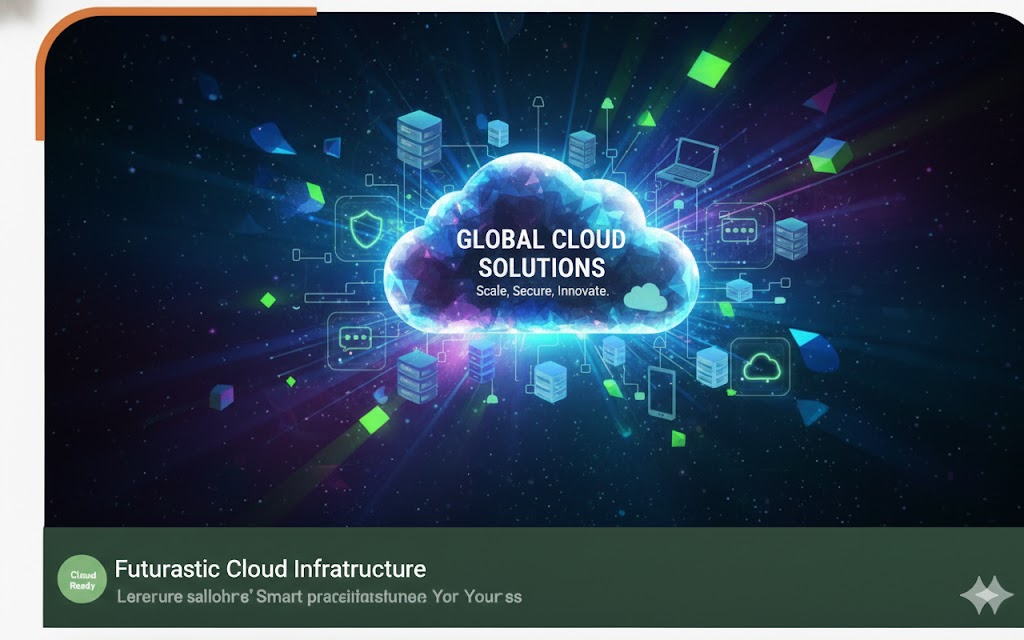Open the chat bubble icon at lower left

pos(355,338)
